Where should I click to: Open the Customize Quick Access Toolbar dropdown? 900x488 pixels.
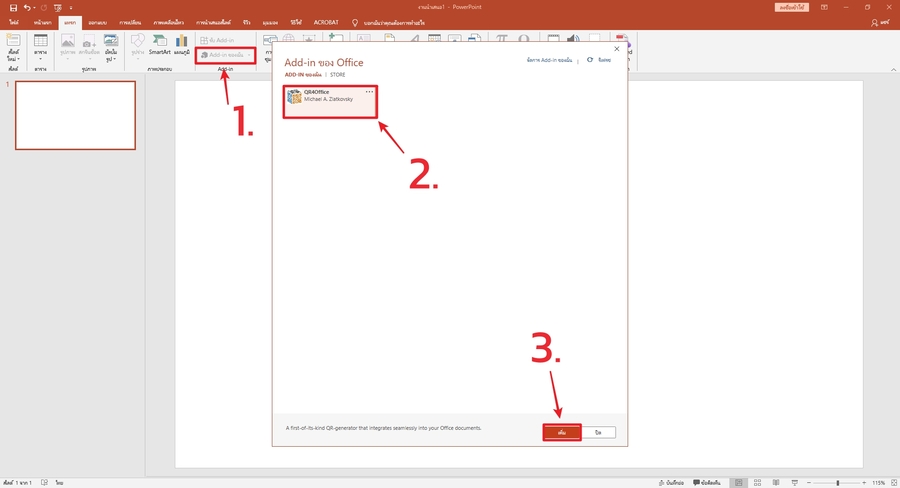71,8
